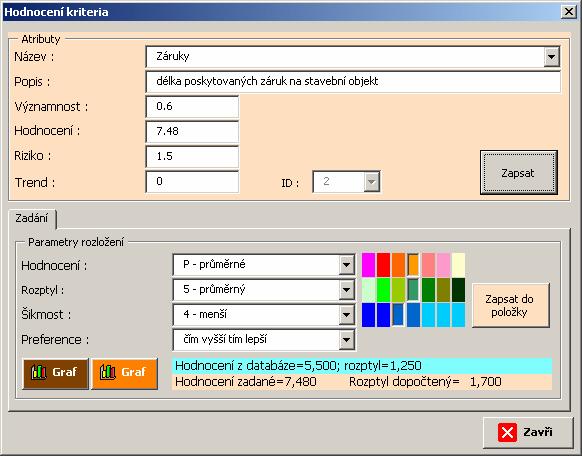Open the Název dropdown showing Záruky
Viewport: 582px width, 456px height.
[x=552, y=57]
